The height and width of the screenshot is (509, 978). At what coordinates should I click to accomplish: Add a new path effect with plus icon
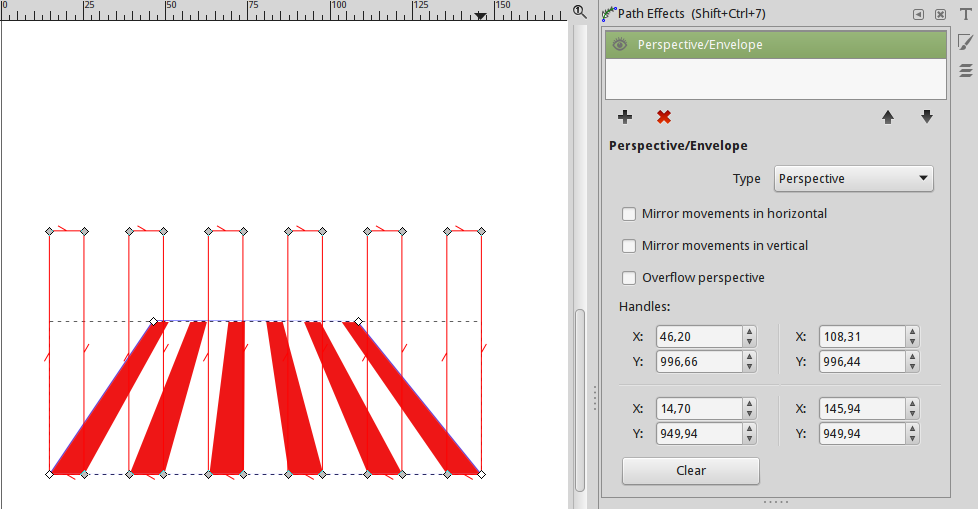[625, 117]
